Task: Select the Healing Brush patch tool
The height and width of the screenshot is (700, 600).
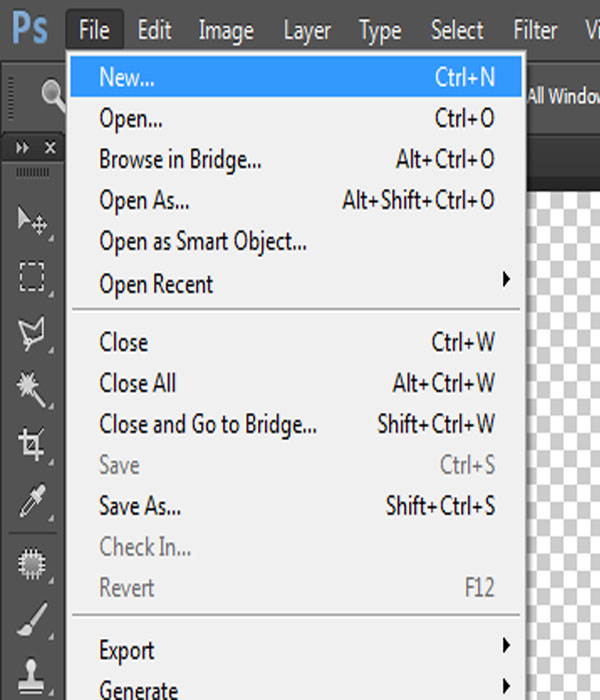Action: pyautogui.click(x=32, y=563)
